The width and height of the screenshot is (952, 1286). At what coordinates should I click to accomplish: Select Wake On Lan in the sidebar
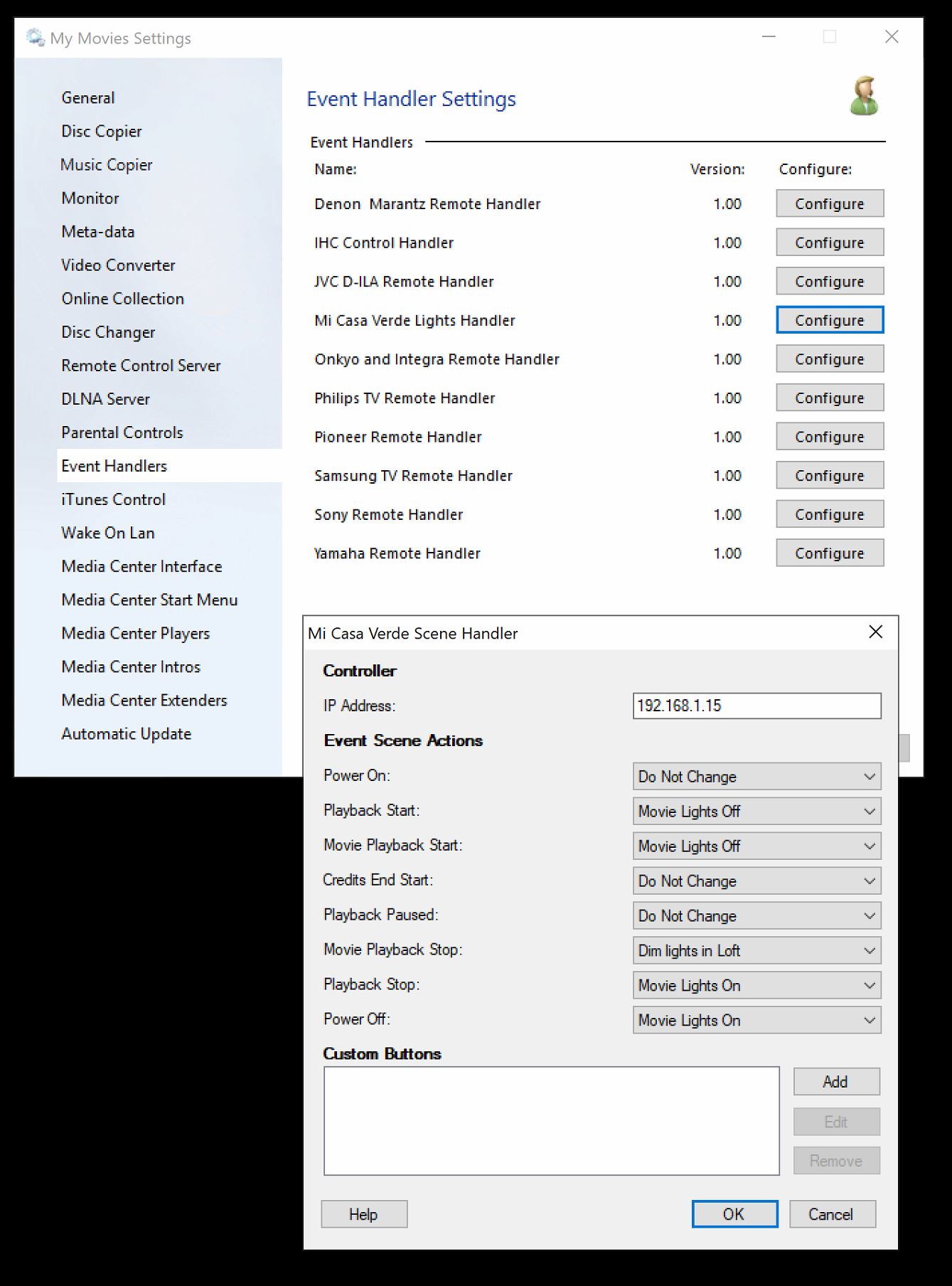(x=108, y=533)
